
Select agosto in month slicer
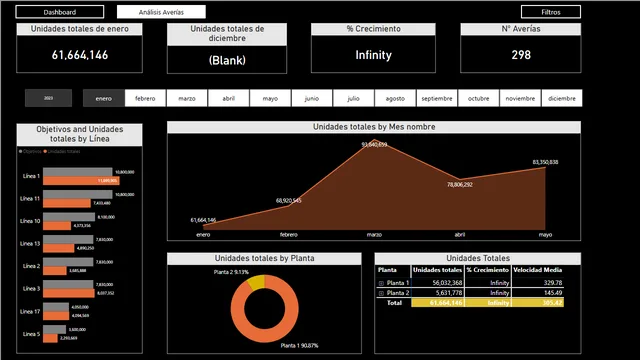pos(395,98)
